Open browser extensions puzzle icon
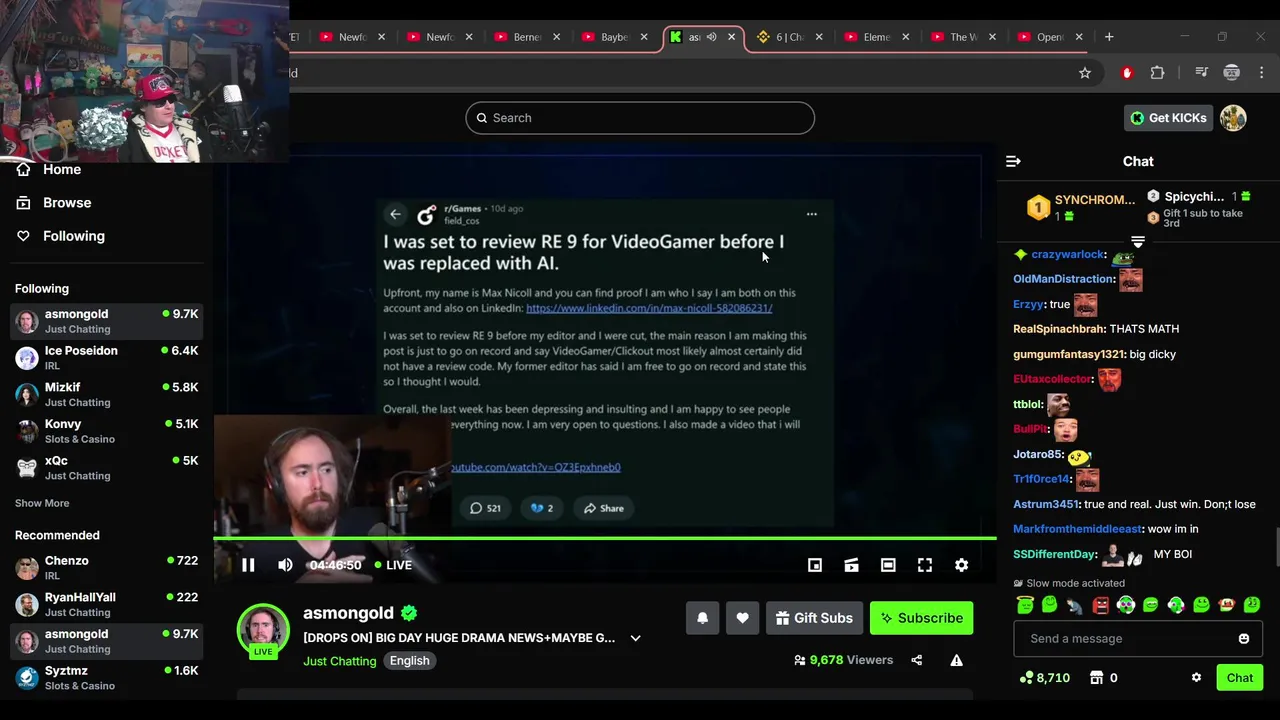 tap(1157, 73)
